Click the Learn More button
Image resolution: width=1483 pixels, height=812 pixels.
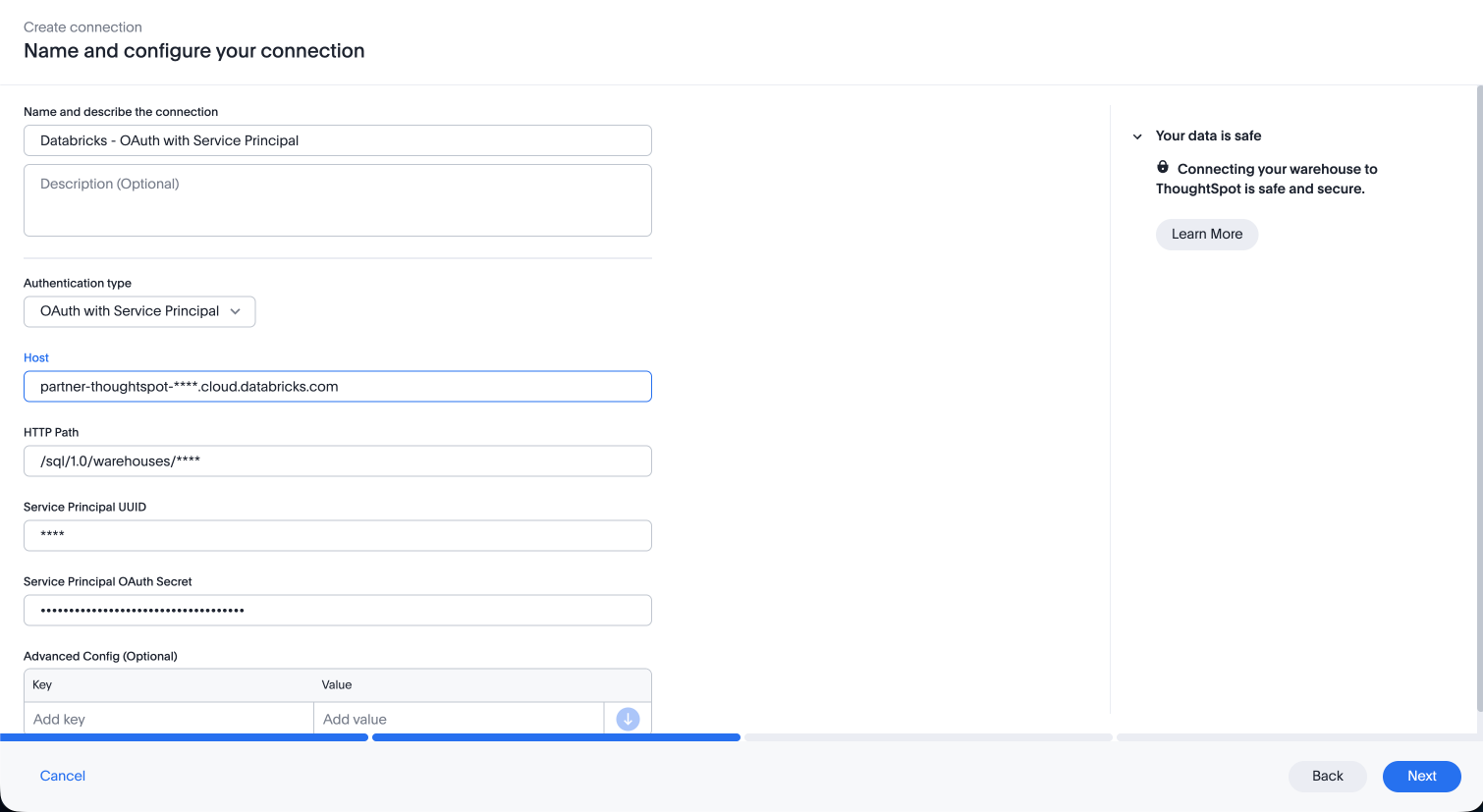pyautogui.click(x=1207, y=235)
